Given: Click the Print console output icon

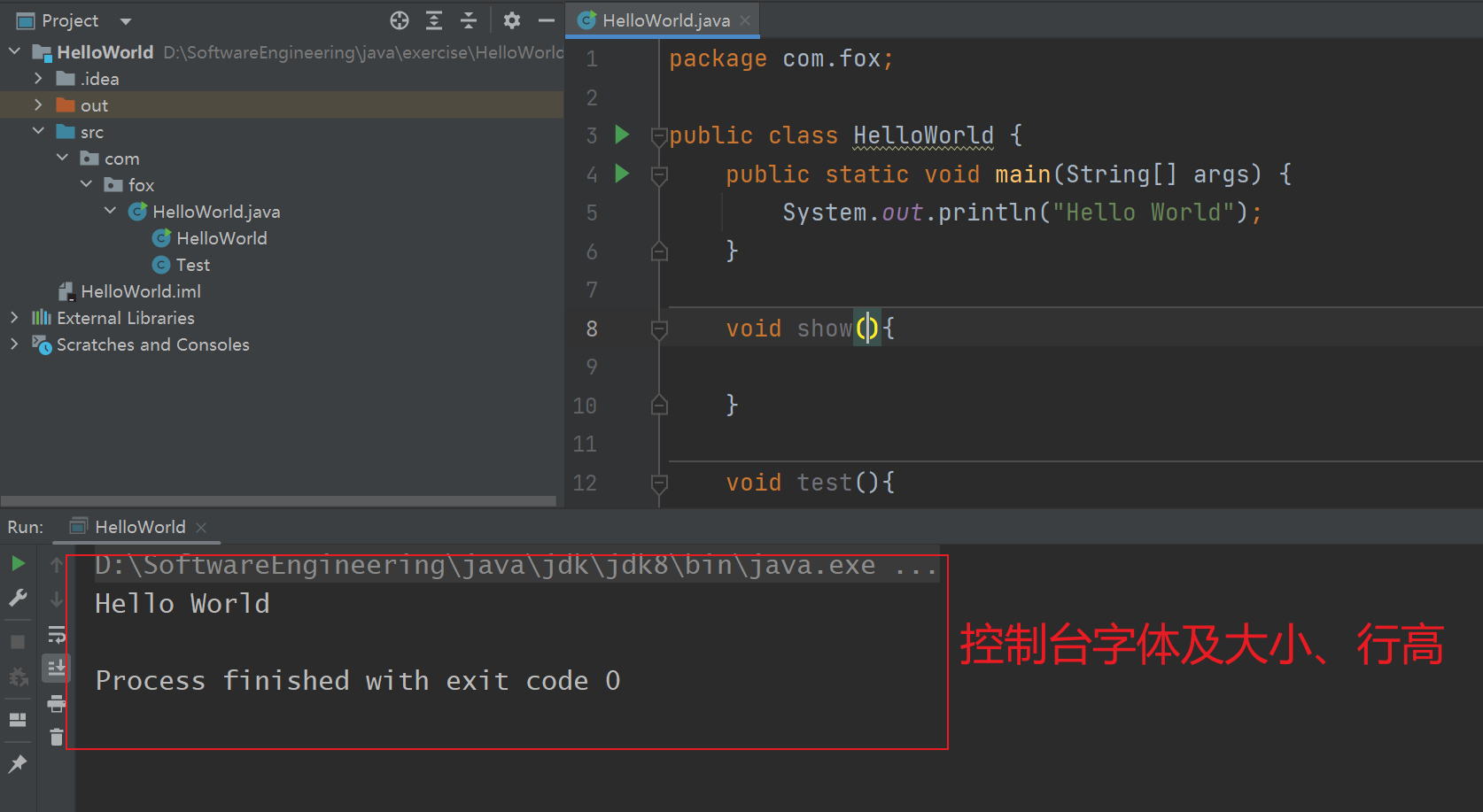Looking at the screenshot, I should pos(57,704).
